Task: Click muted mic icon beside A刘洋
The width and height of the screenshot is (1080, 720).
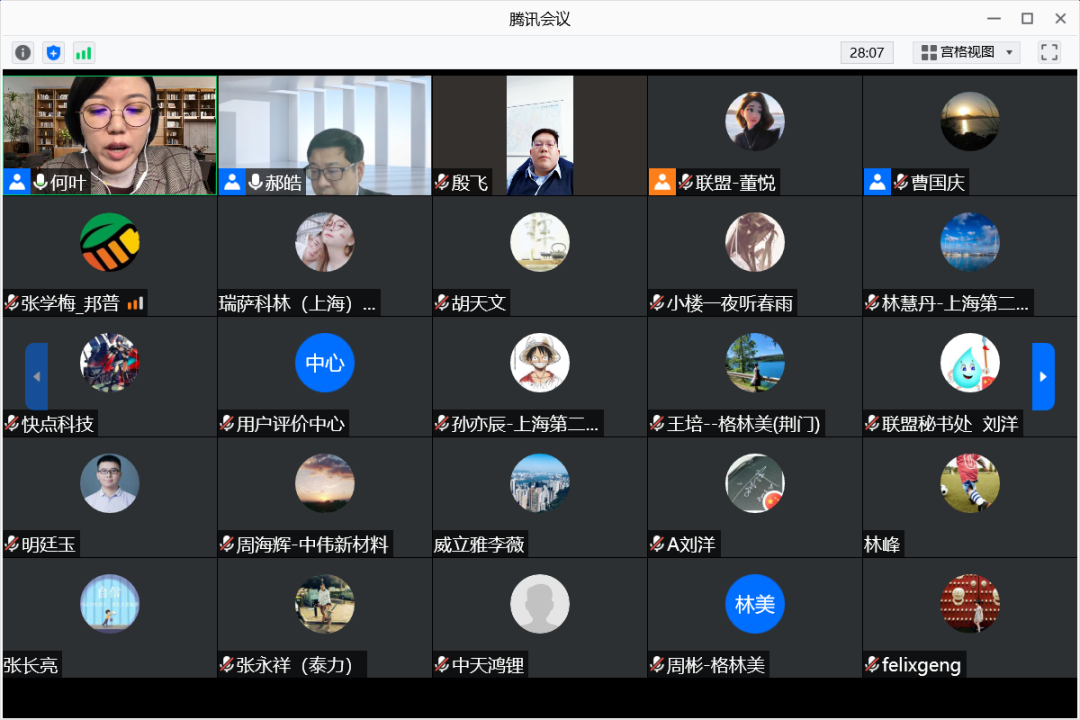Action: pos(656,544)
